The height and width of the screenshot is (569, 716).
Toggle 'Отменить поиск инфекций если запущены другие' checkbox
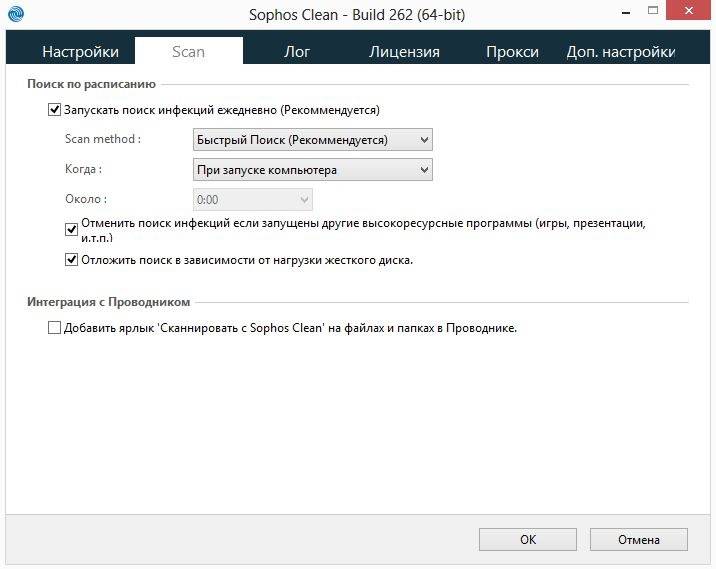point(71,229)
